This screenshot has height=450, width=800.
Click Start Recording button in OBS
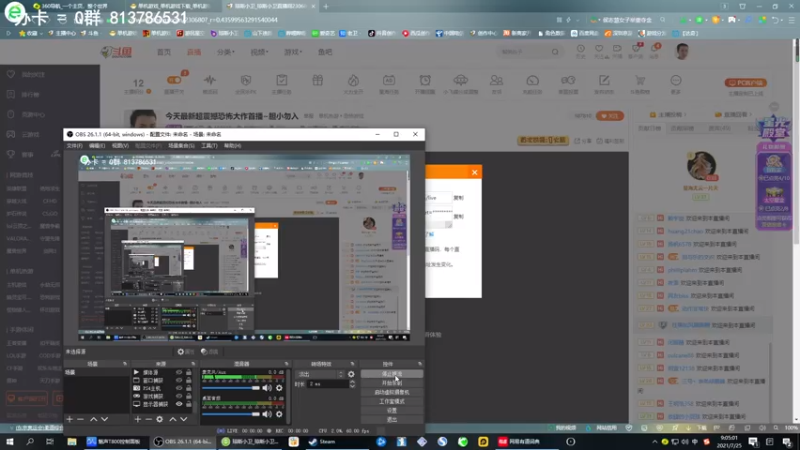tap(392, 383)
